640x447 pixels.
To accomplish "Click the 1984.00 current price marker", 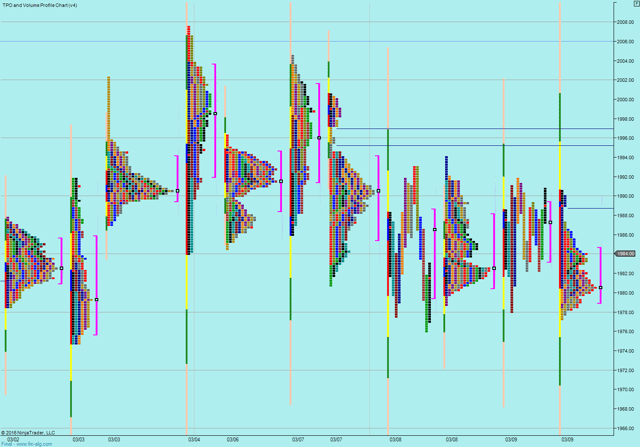I will point(626,253).
